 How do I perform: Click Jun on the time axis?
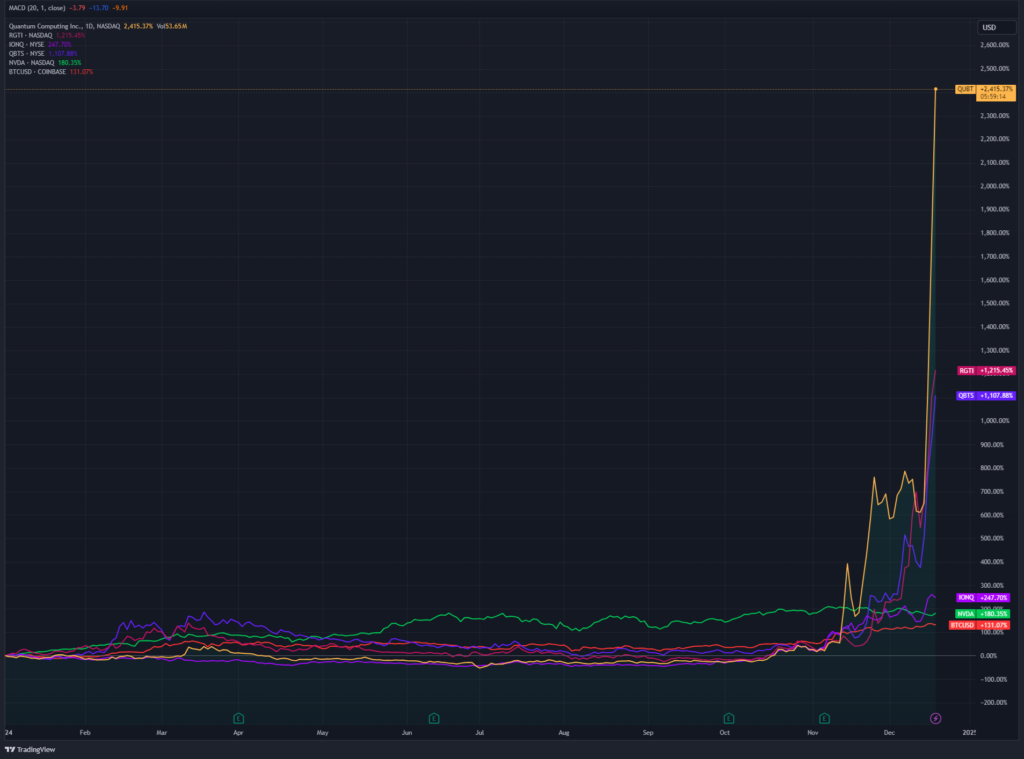pos(407,733)
